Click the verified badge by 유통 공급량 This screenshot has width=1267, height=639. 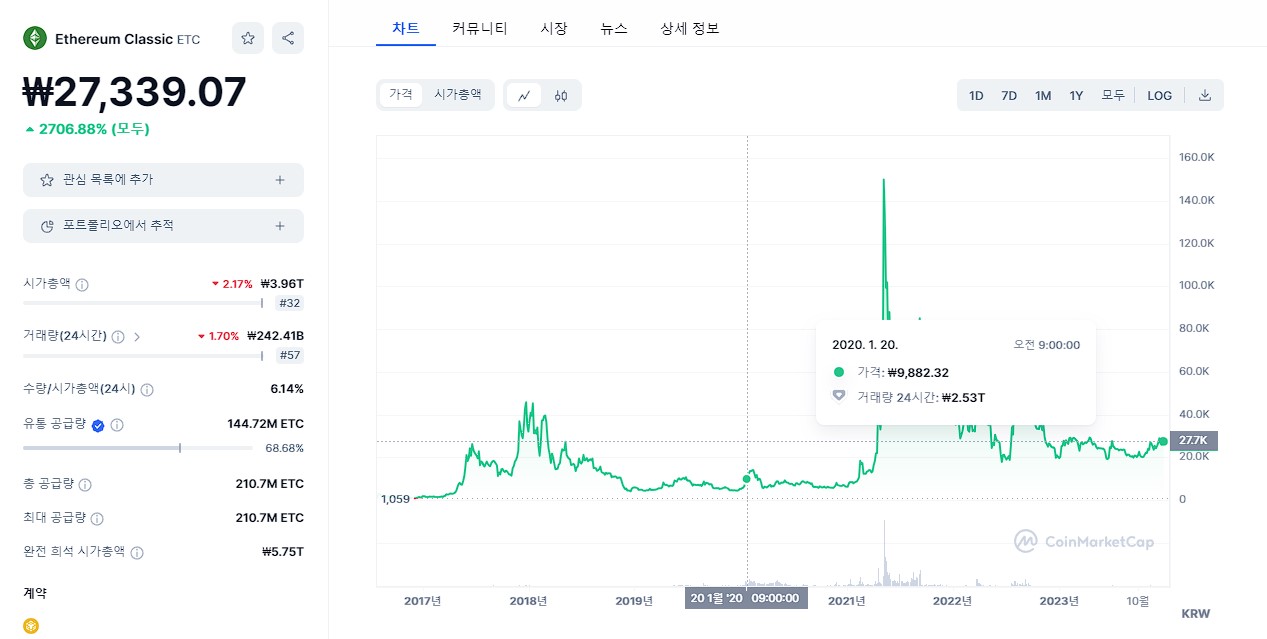pos(98,425)
